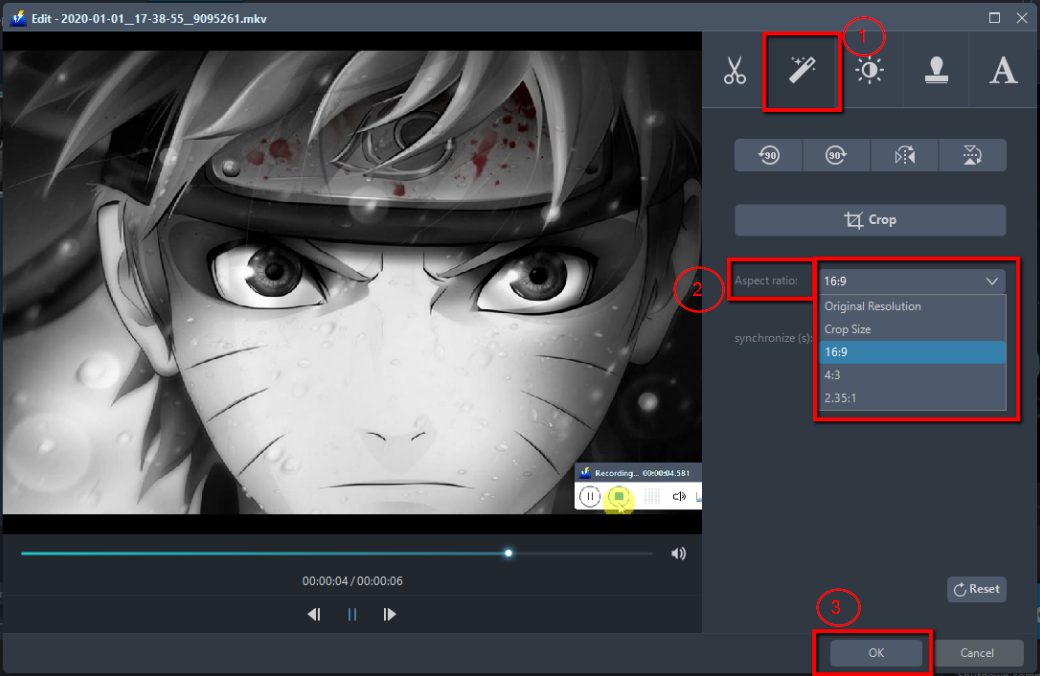Maximize the Edit window
Viewport: 1040px width, 676px height.
coord(994,18)
